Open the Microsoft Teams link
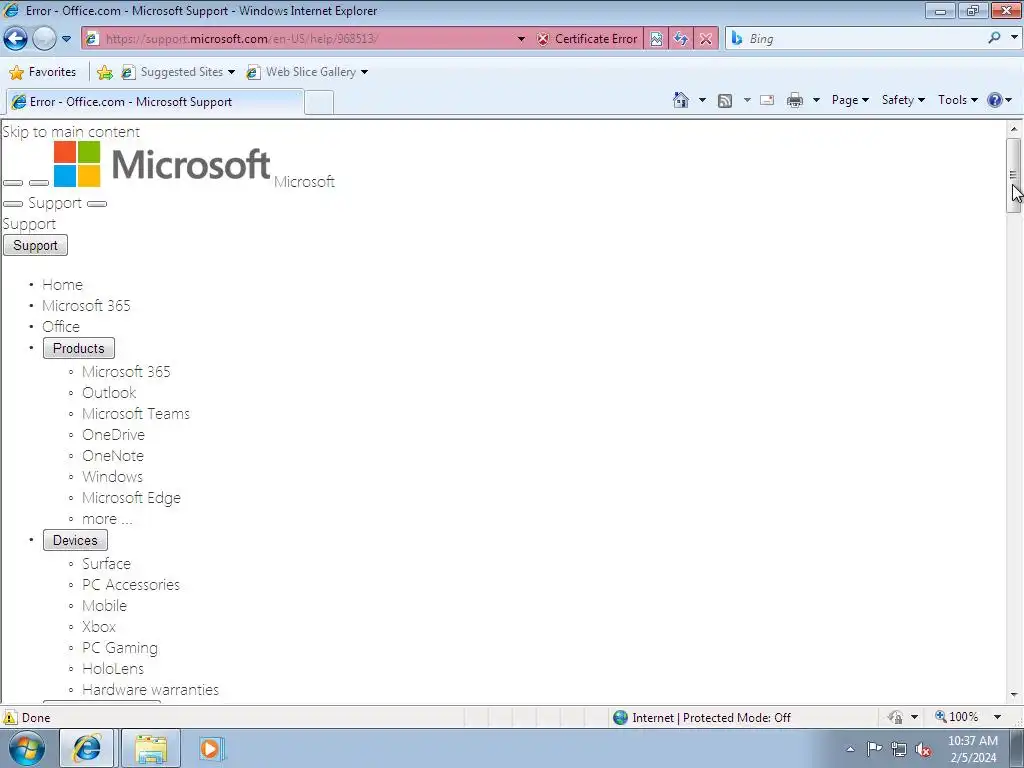 pyautogui.click(x=136, y=413)
